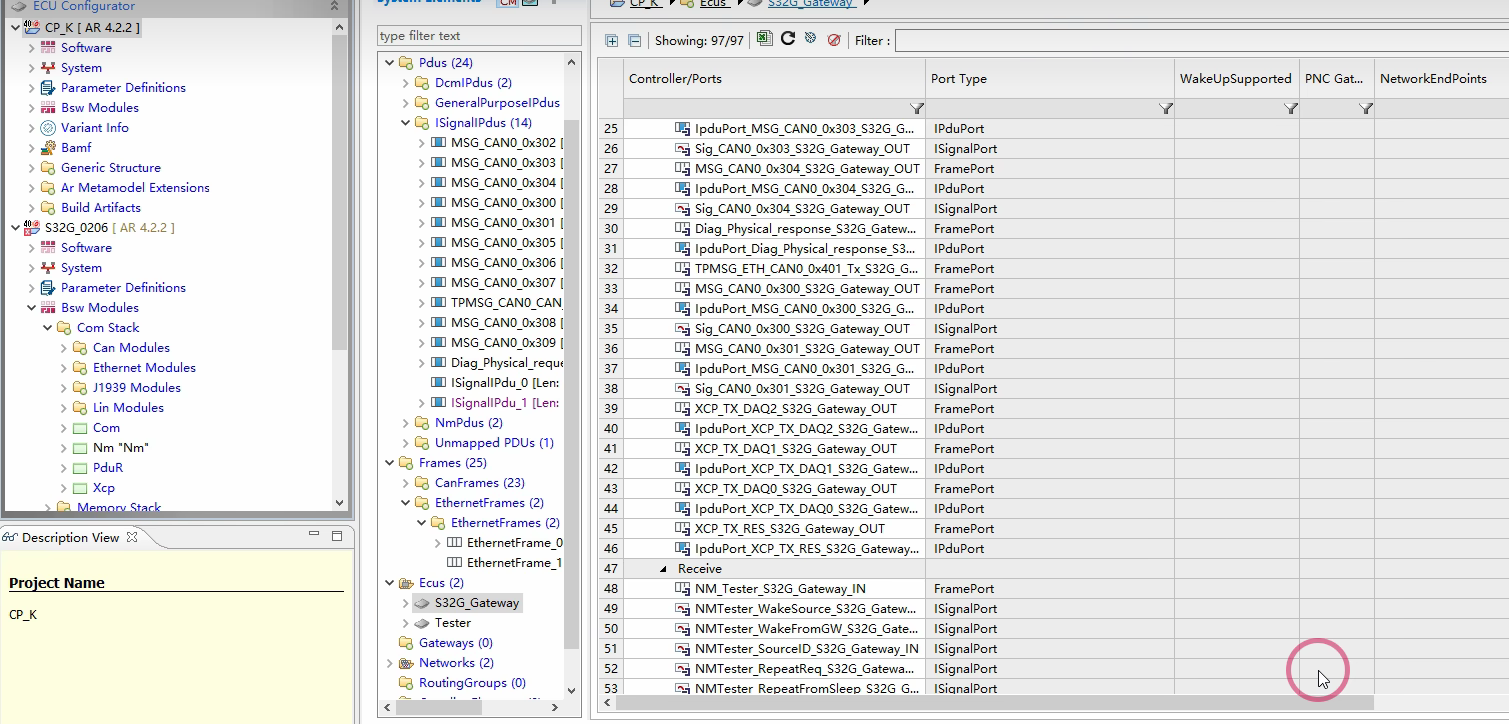The width and height of the screenshot is (1509, 724).
Task: Click the refresh table icon
Action: tap(788, 40)
